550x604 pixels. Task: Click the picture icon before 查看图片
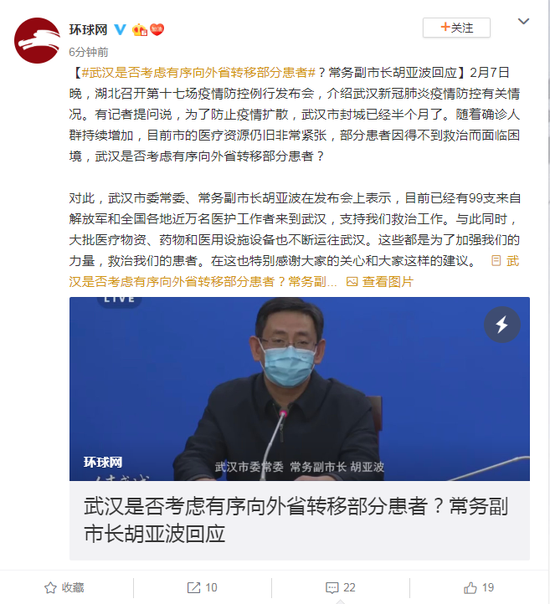click(x=352, y=282)
